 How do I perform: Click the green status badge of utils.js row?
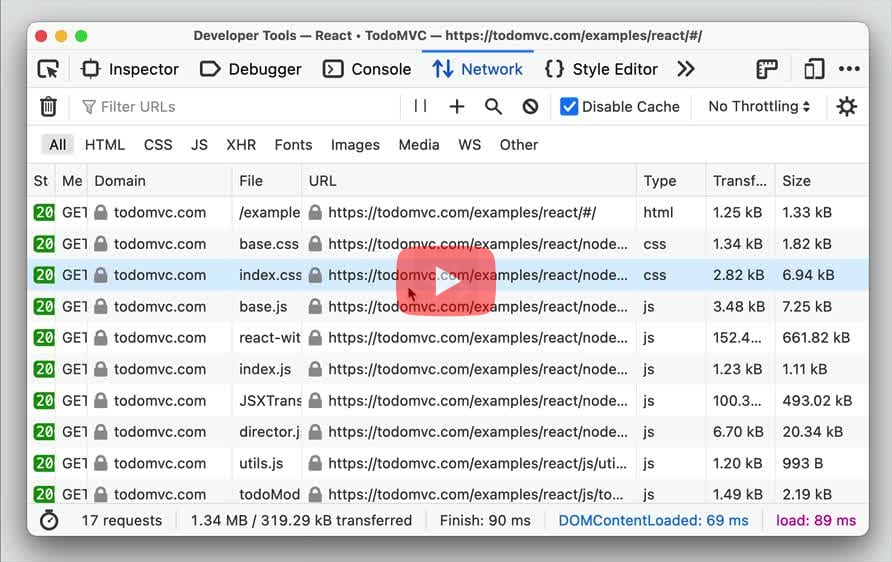(x=44, y=463)
